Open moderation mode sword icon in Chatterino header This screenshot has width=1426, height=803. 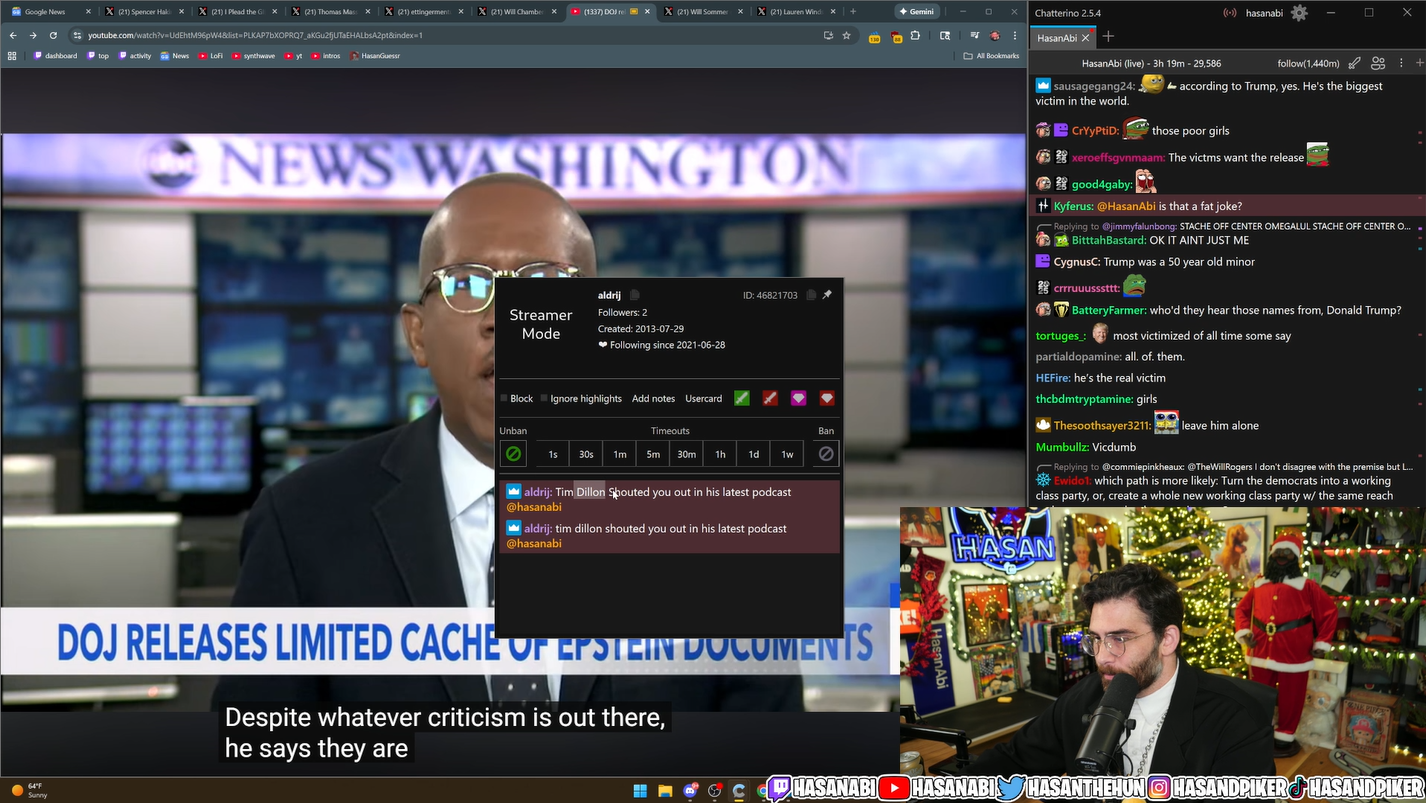1354,63
